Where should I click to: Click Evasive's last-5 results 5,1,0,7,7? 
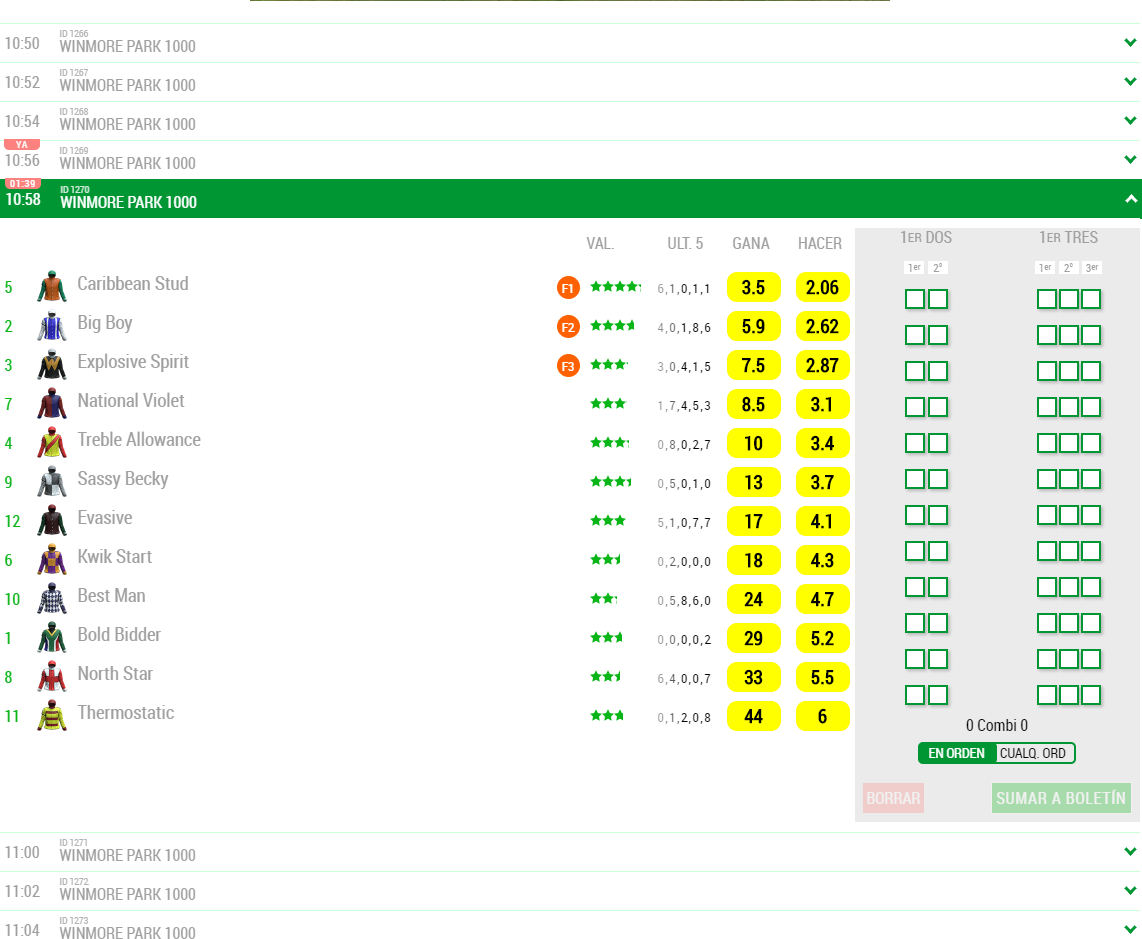coord(684,523)
